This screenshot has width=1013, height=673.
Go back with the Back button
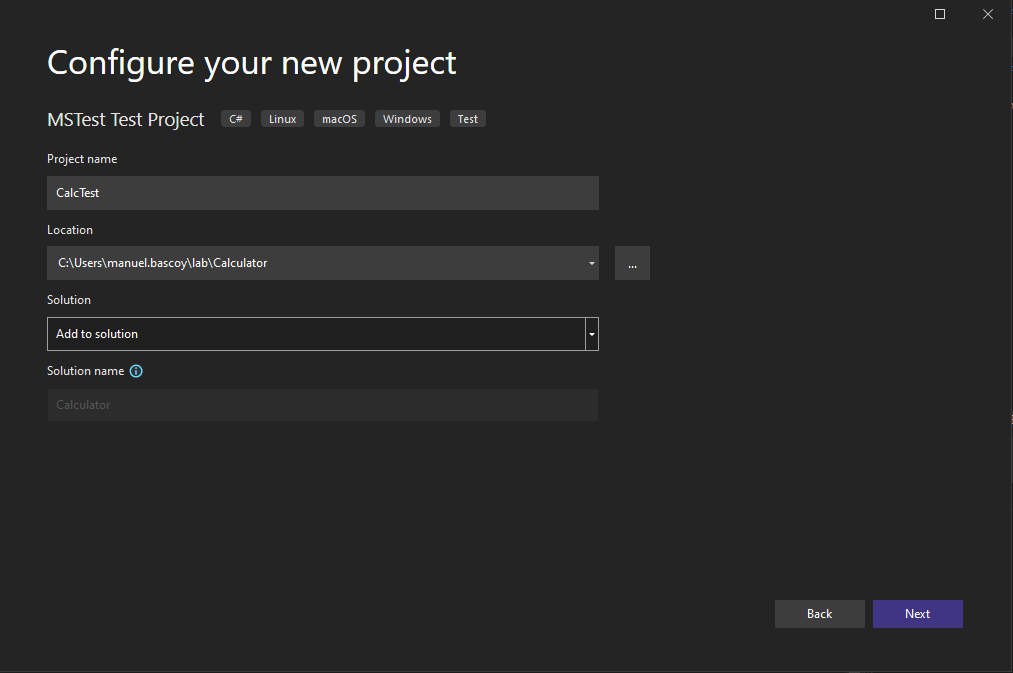[x=819, y=614]
